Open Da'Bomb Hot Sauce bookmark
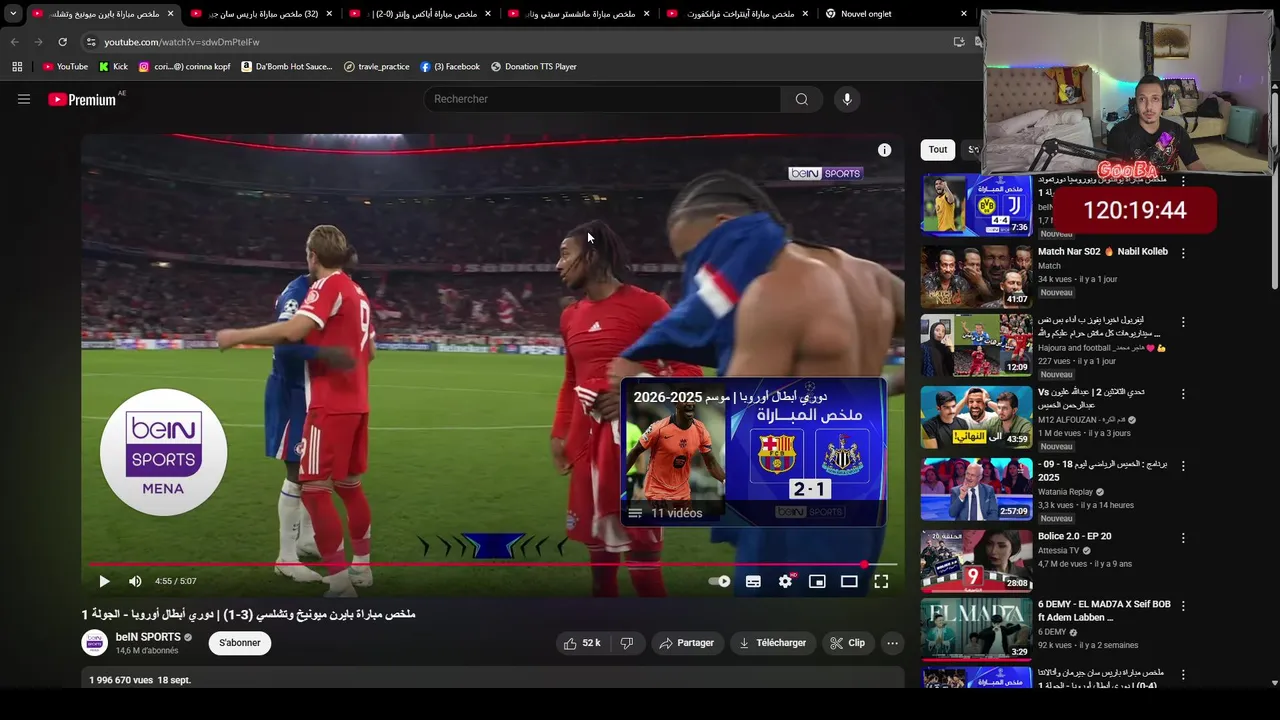This screenshot has width=1280, height=720. click(x=287, y=67)
